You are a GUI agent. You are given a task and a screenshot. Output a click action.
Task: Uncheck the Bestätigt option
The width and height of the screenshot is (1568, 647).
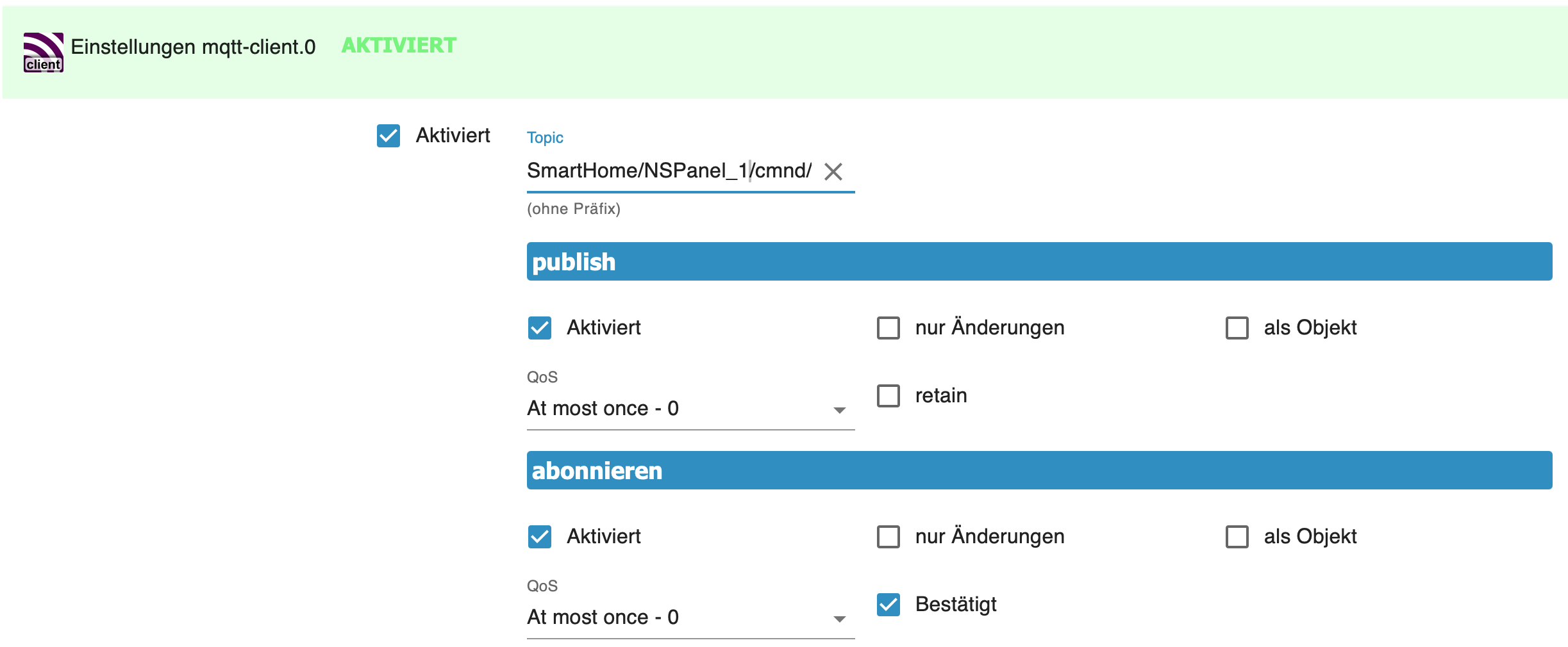pos(888,605)
